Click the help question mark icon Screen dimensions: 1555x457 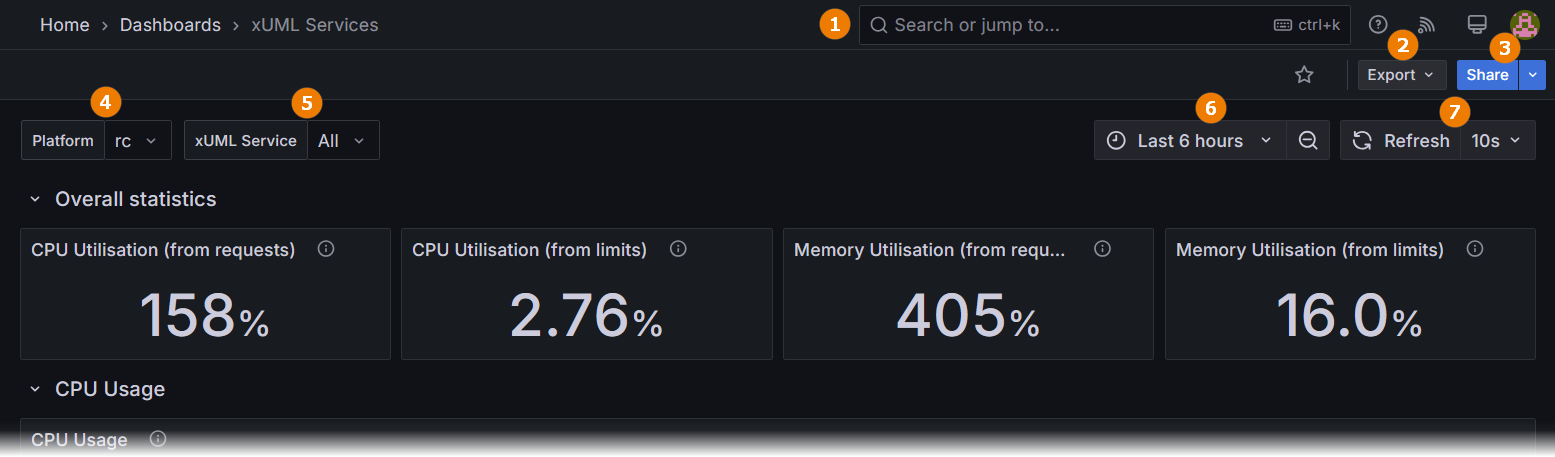1378,25
